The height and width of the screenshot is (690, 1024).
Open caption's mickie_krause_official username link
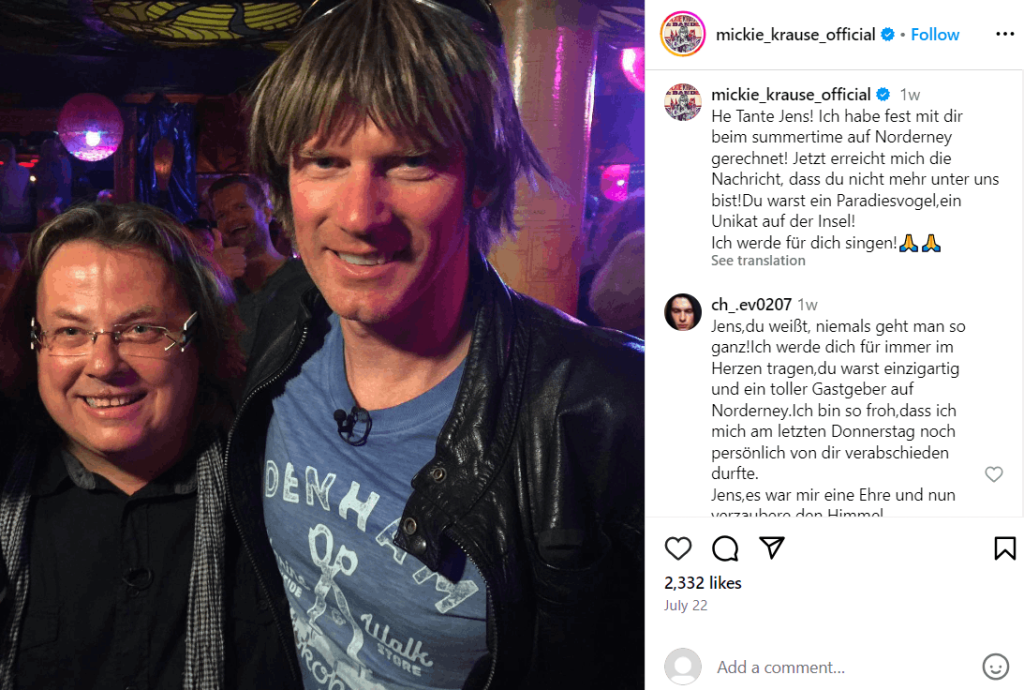(791, 95)
